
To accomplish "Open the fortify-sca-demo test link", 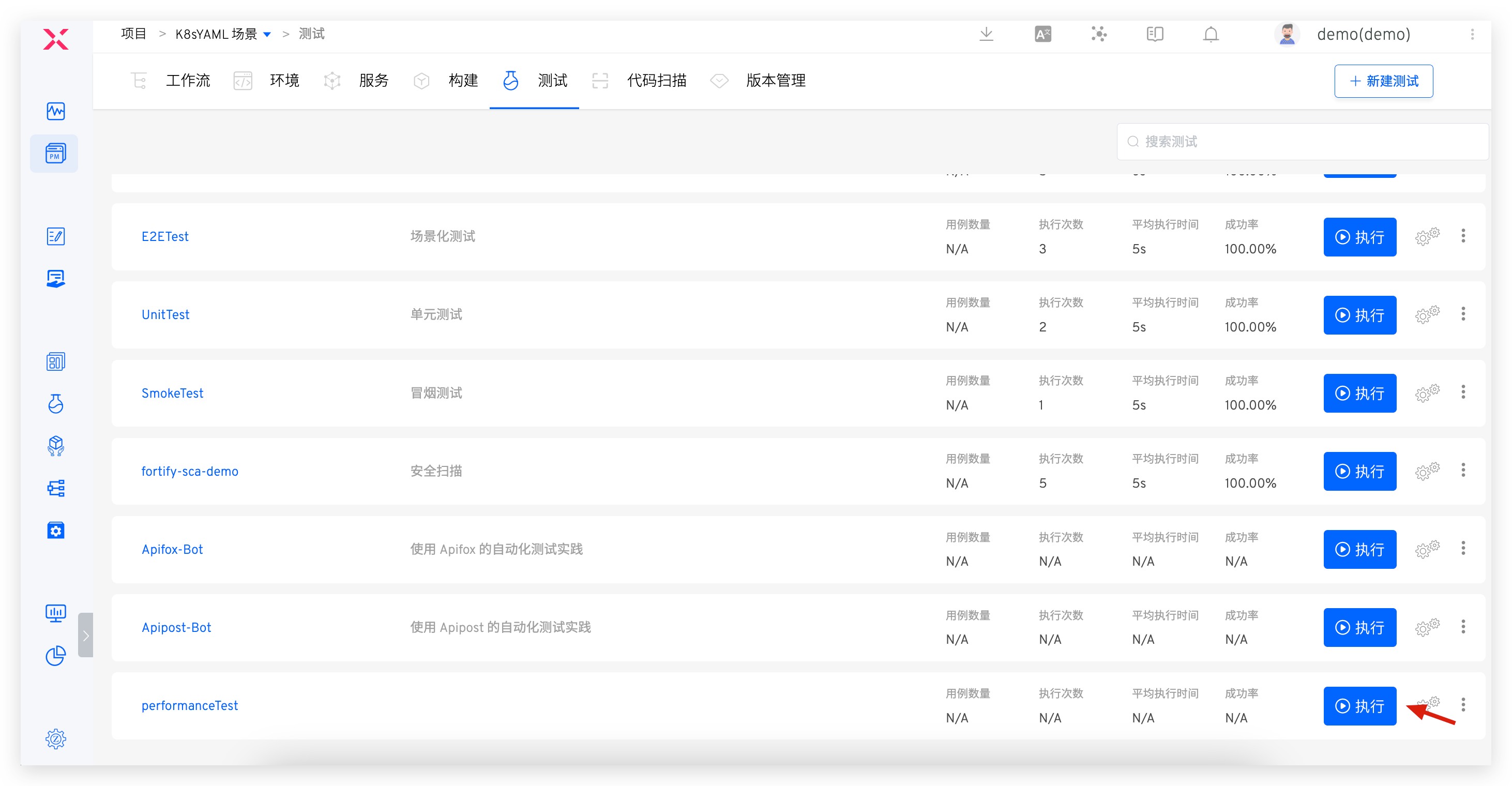I will tap(189, 471).
